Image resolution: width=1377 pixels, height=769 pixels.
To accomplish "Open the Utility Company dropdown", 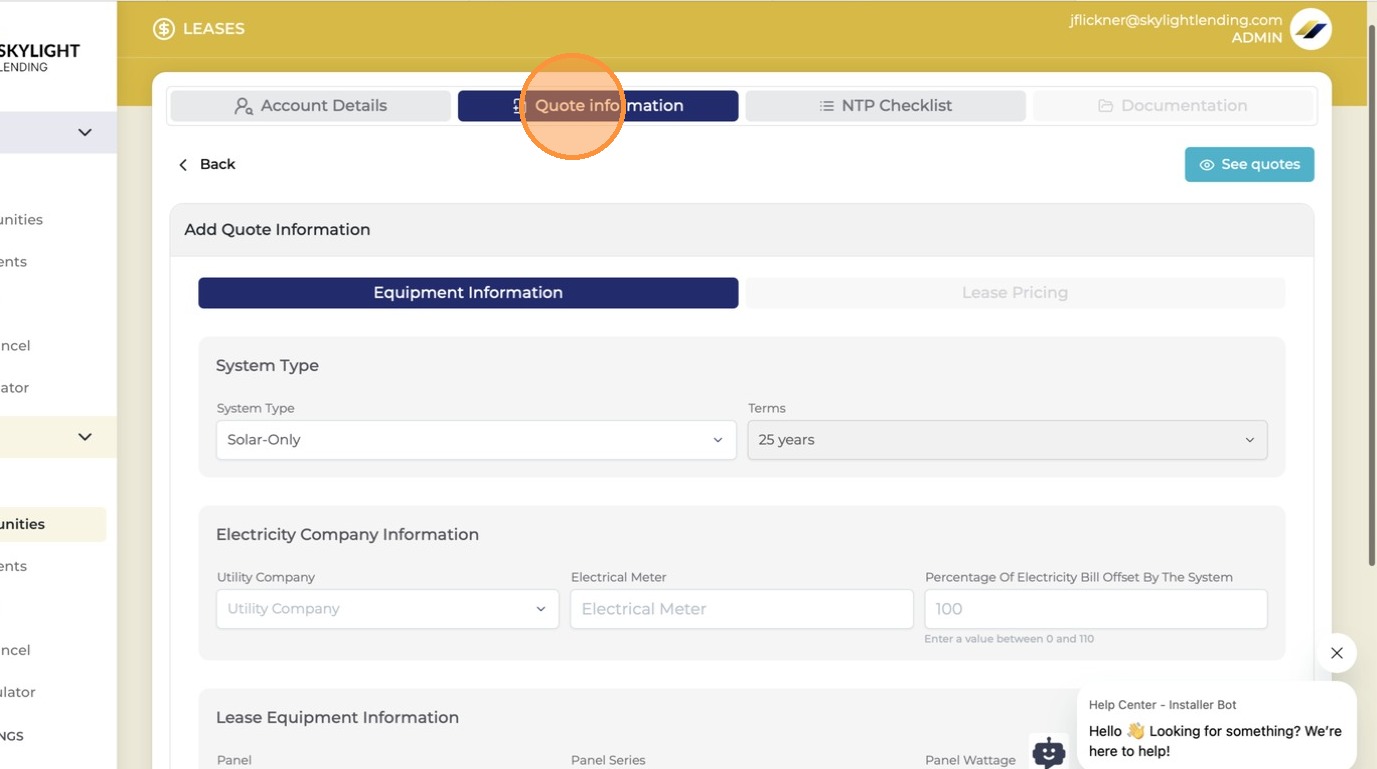I will point(388,609).
